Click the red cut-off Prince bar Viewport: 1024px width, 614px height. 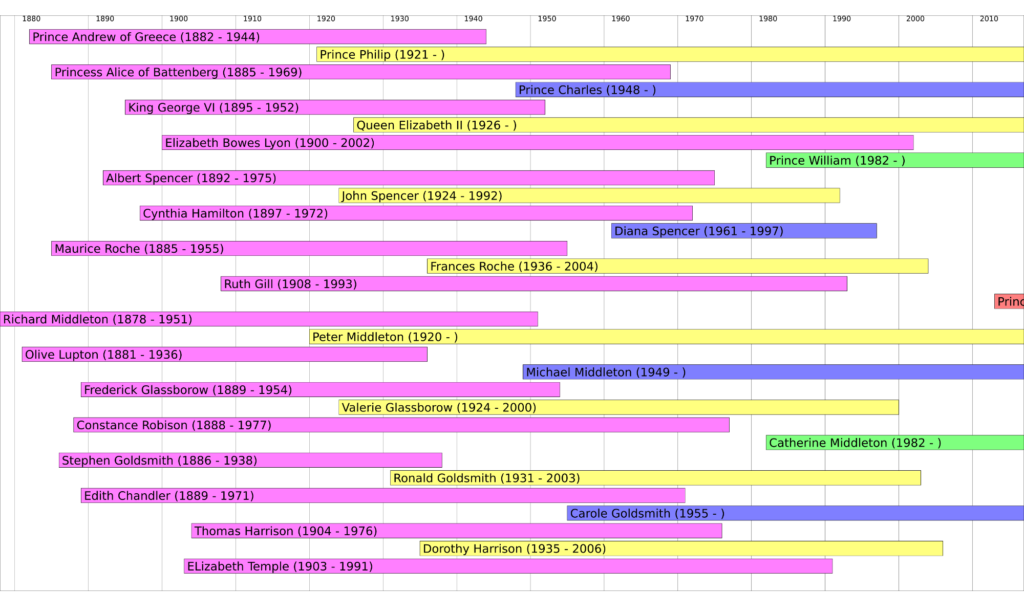(x=1009, y=301)
